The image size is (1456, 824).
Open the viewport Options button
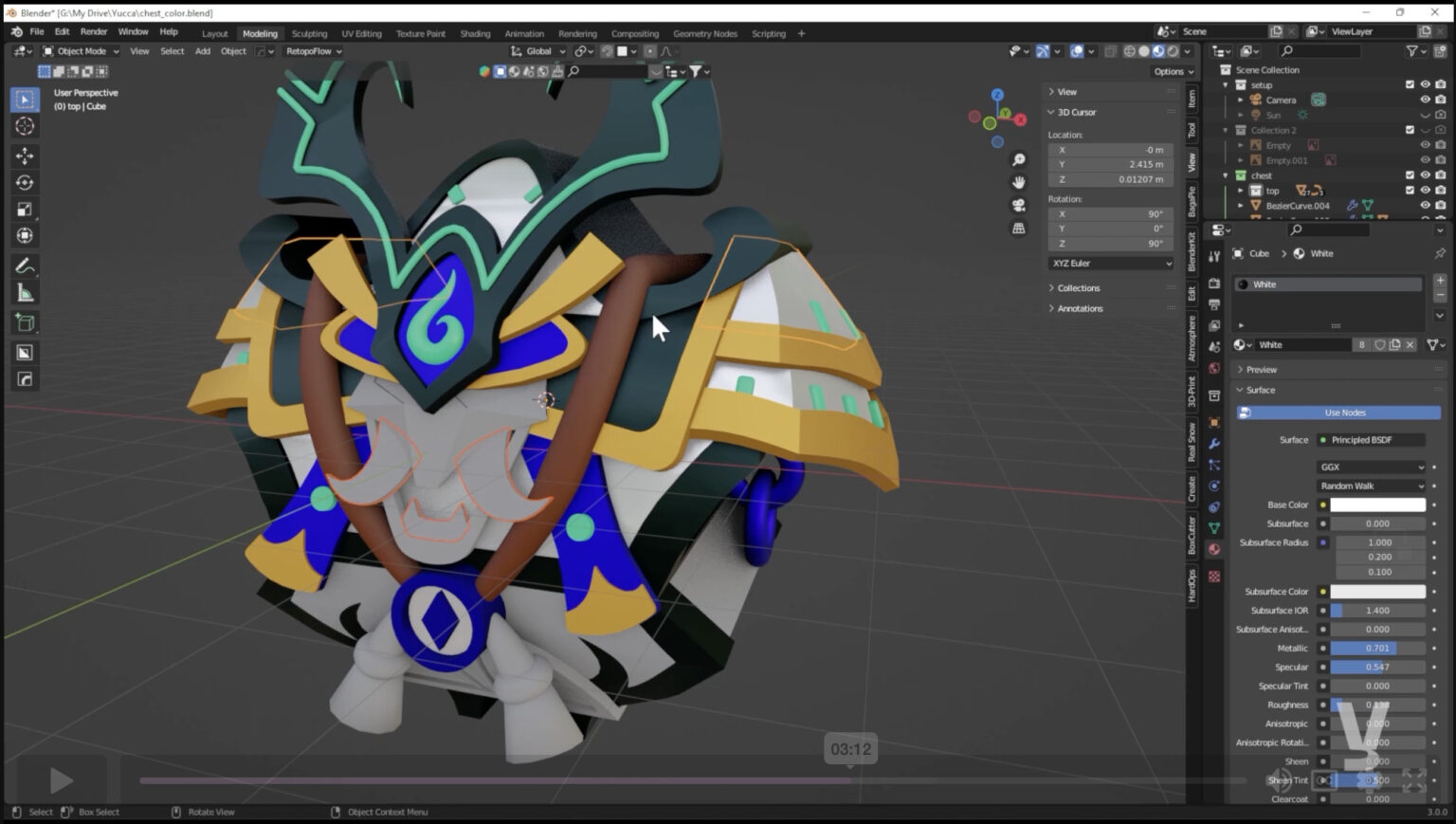(x=1173, y=71)
